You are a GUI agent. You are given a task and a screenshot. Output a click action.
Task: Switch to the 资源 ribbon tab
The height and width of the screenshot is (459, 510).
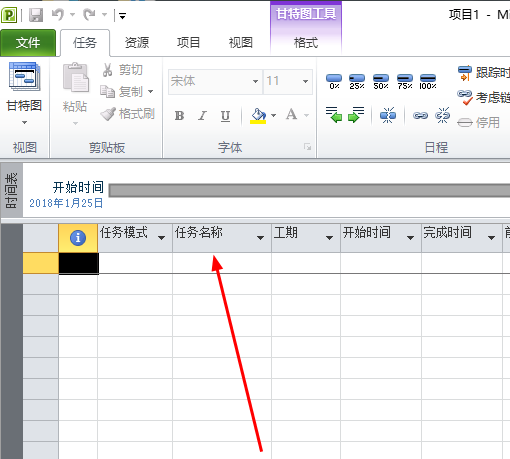[x=137, y=43]
